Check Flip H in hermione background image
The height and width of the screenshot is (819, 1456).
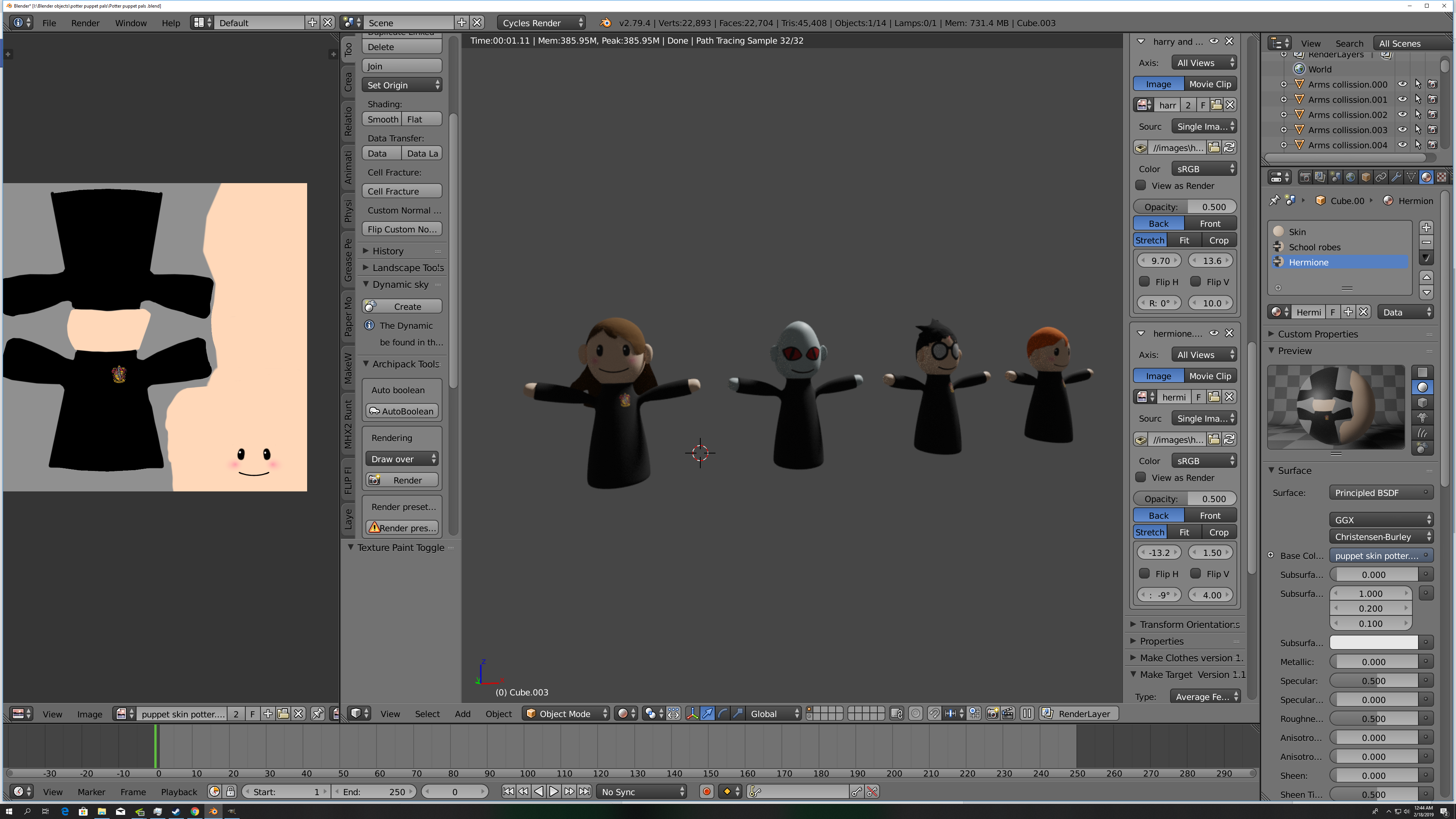click(1145, 574)
